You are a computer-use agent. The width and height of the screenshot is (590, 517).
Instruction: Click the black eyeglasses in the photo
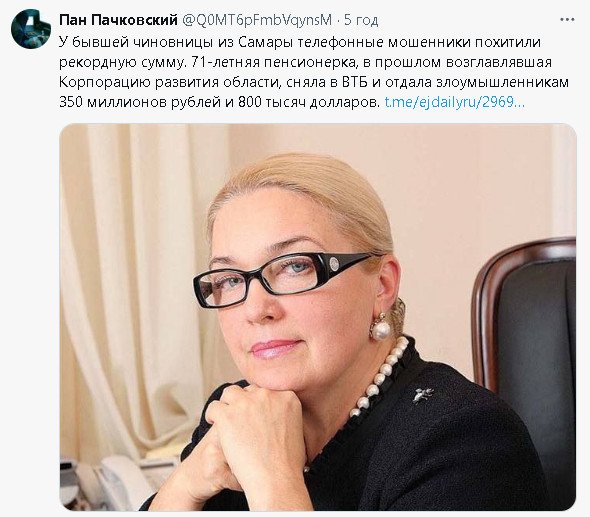tap(282, 278)
